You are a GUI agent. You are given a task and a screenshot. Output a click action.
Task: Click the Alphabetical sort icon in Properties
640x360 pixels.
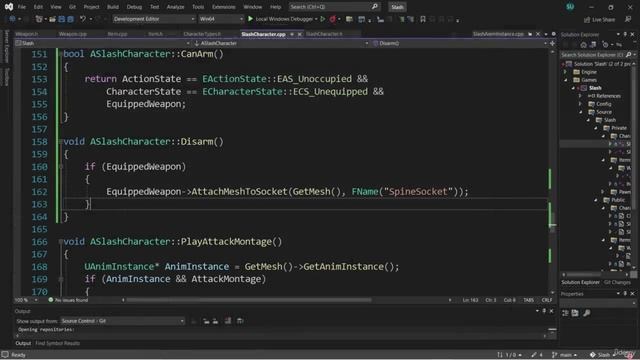(x=575, y=313)
